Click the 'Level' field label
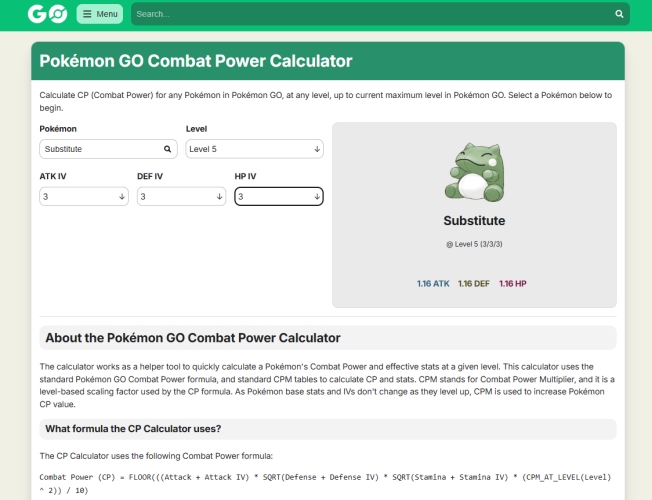 196,129
